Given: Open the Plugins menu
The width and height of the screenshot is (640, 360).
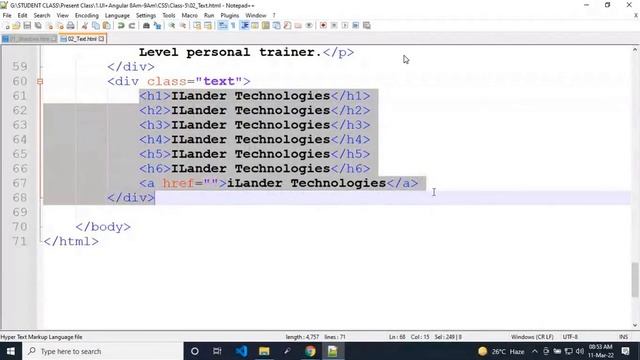Looking at the screenshot, I should [x=230, y=16].
